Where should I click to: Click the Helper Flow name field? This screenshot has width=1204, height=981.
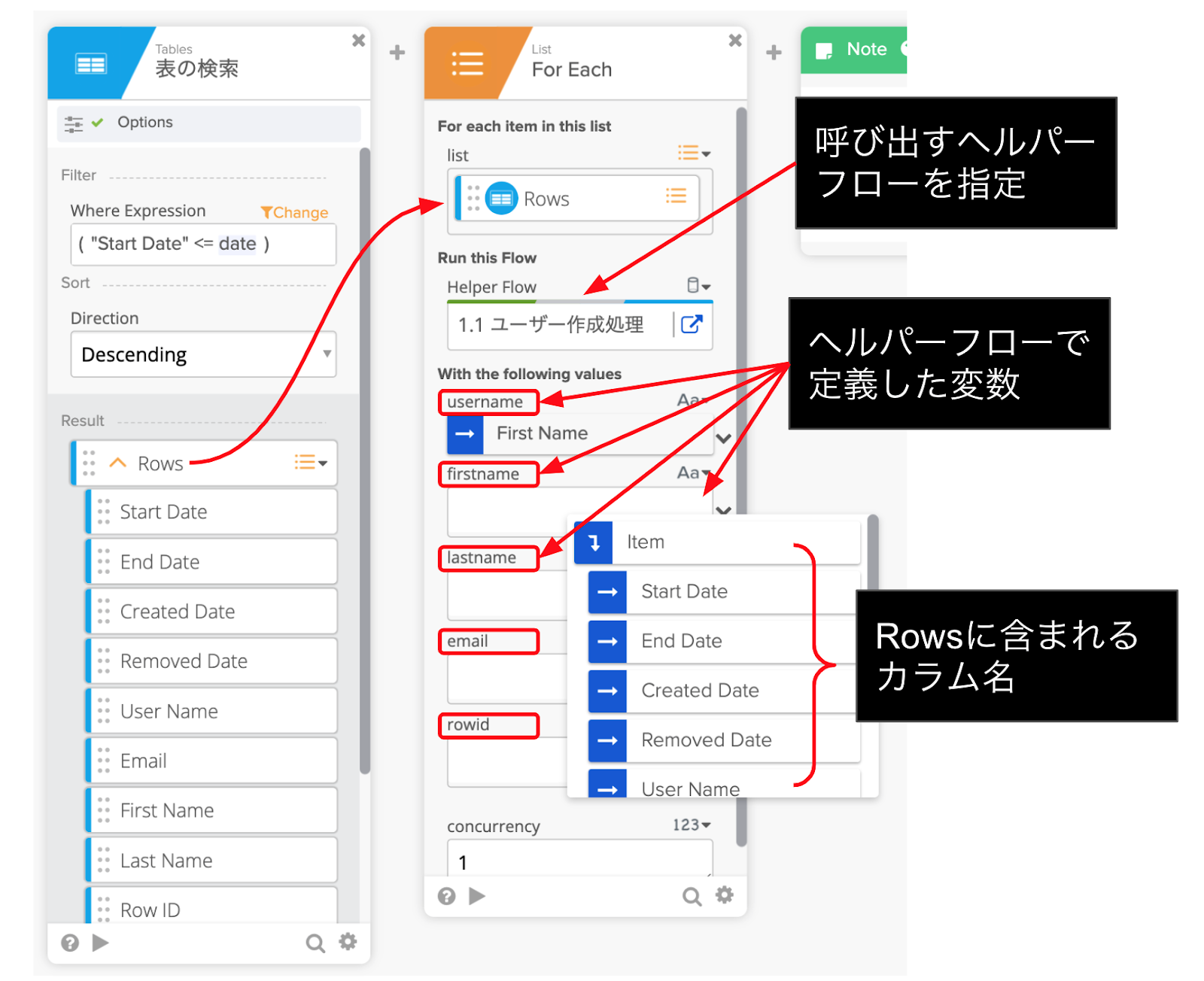(x=557, y=325)
